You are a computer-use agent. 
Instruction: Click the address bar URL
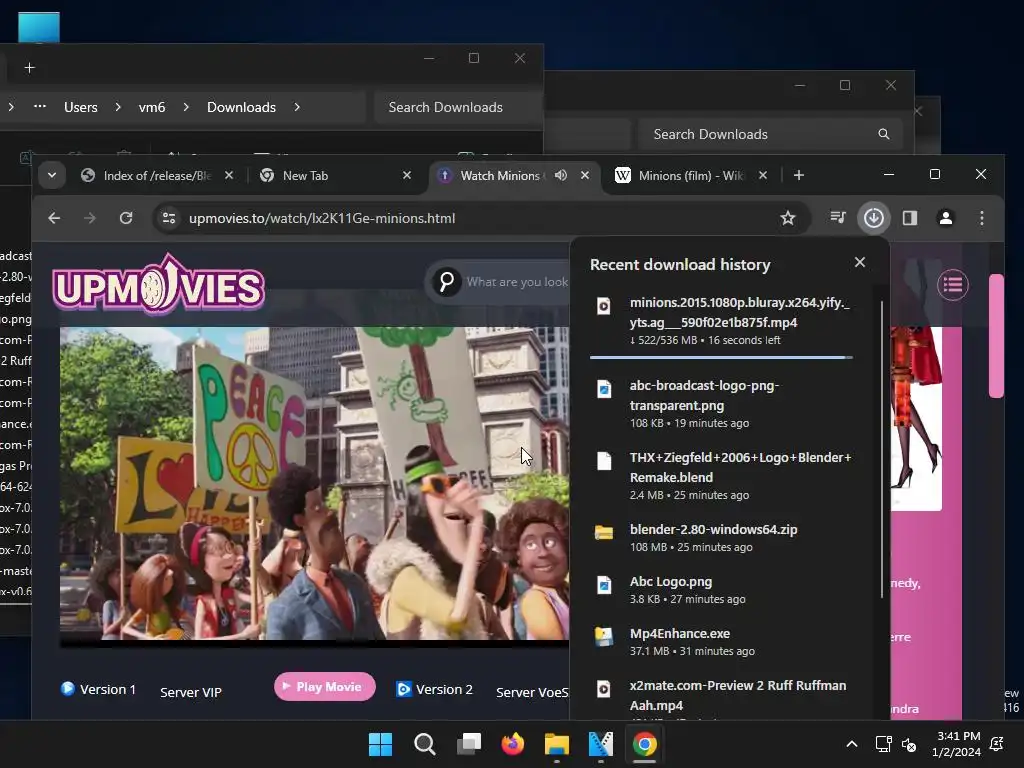click(x=322, y=218)
